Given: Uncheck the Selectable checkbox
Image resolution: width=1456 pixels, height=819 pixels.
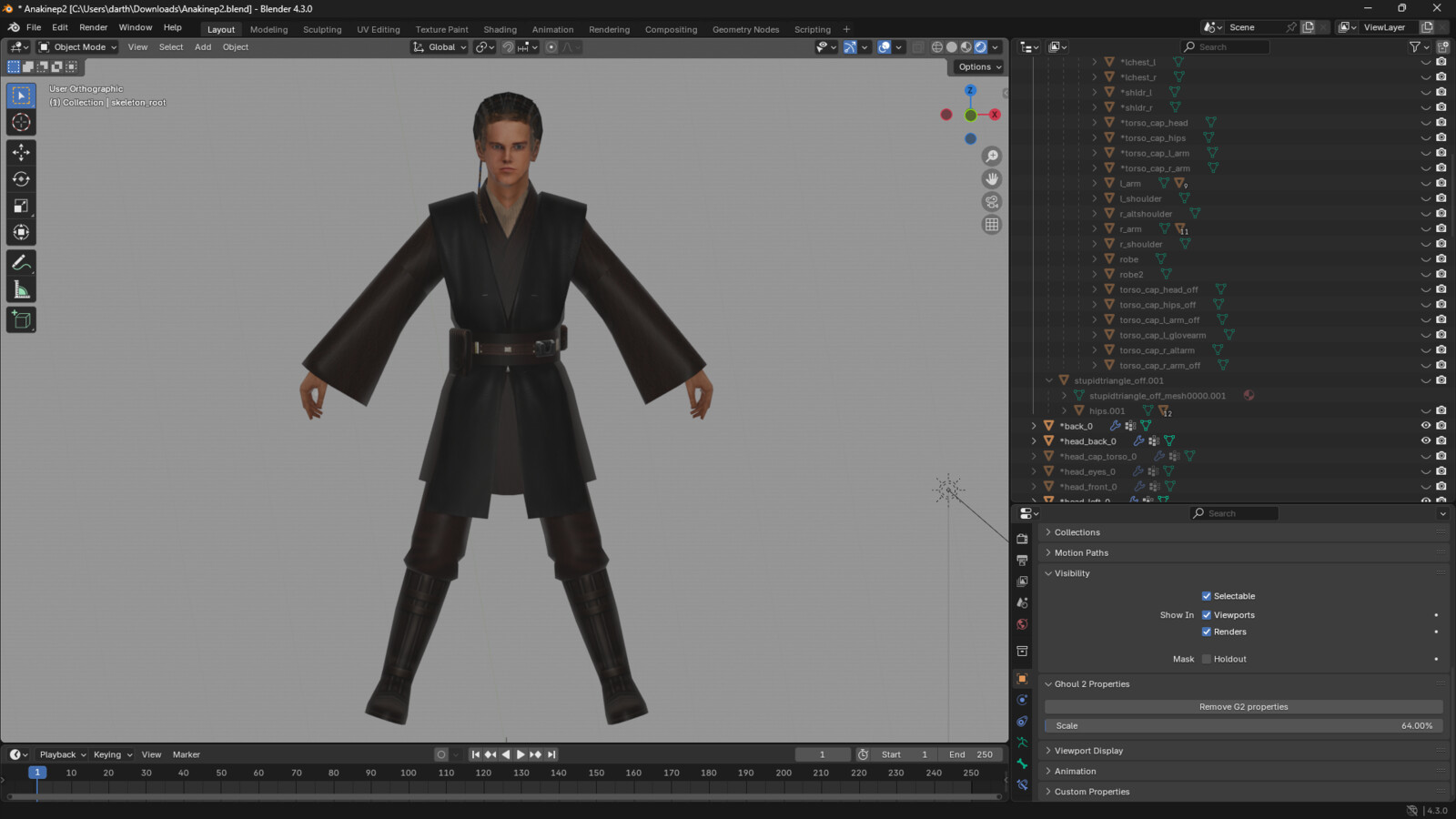Looking at the screenshot, I should (1207, 596).
